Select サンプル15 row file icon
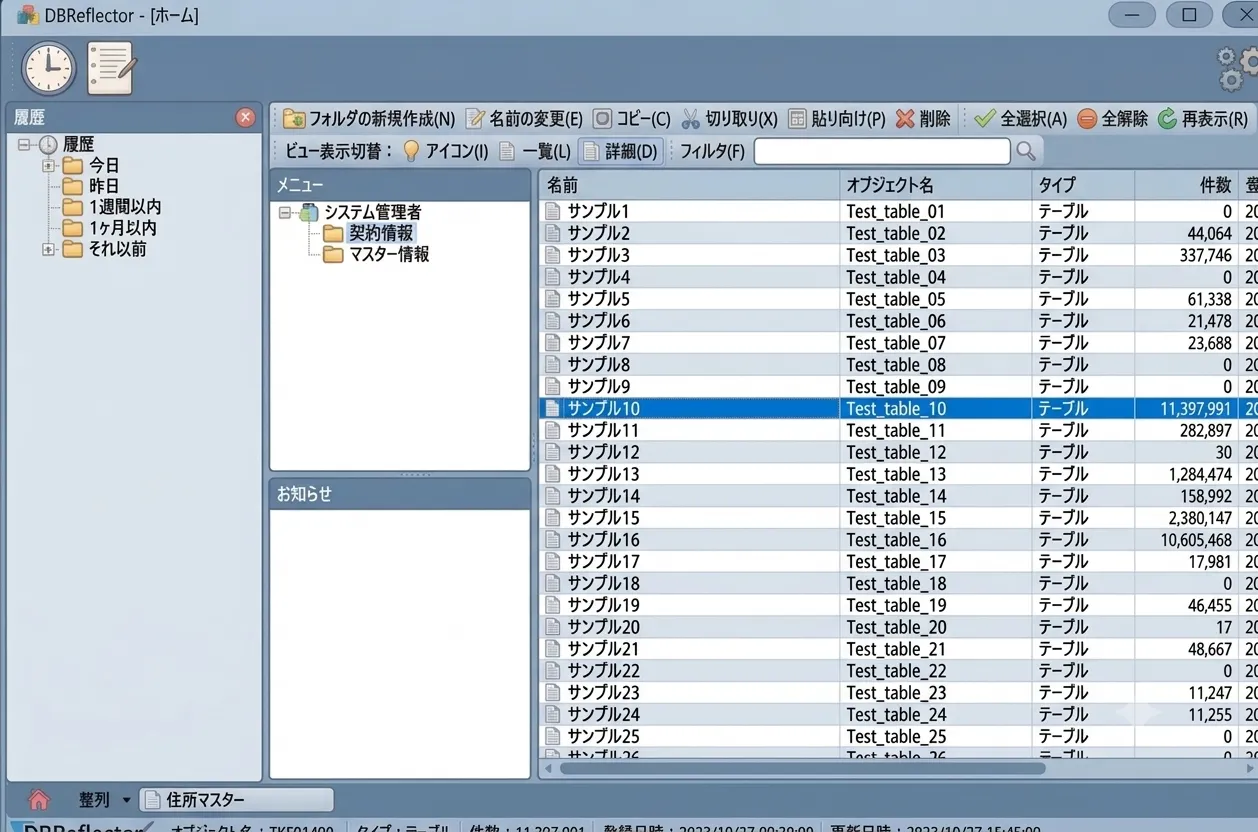This screenshot has height=832, width=1258. click(552, 518)
